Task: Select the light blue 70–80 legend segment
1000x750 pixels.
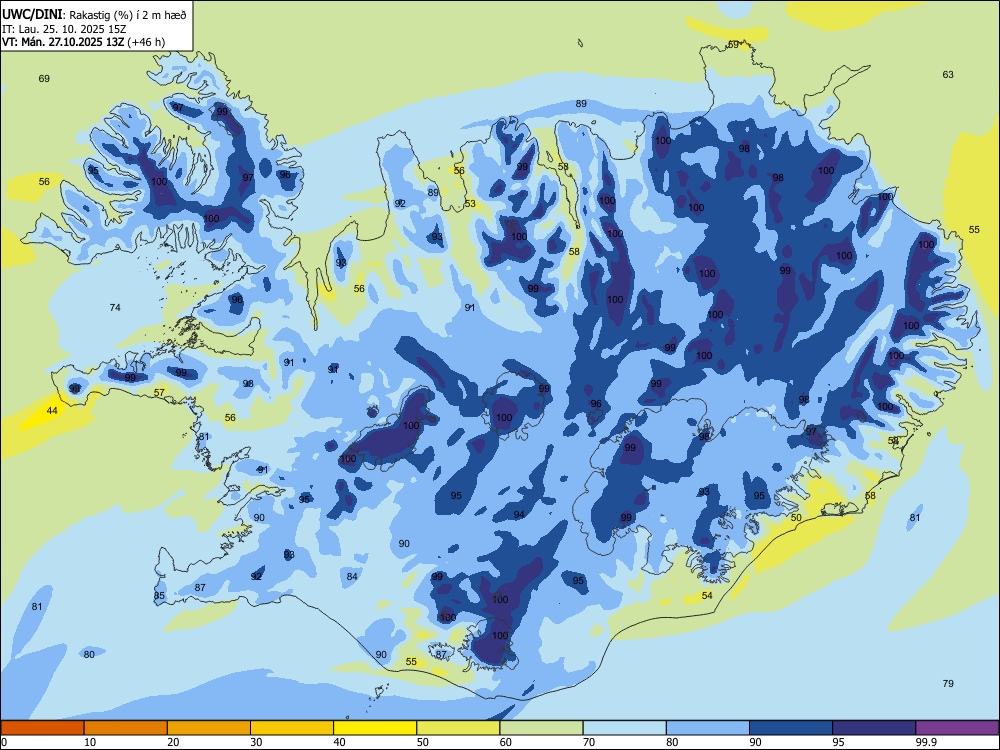Action: pyautogui.click(x=624, y=728)
